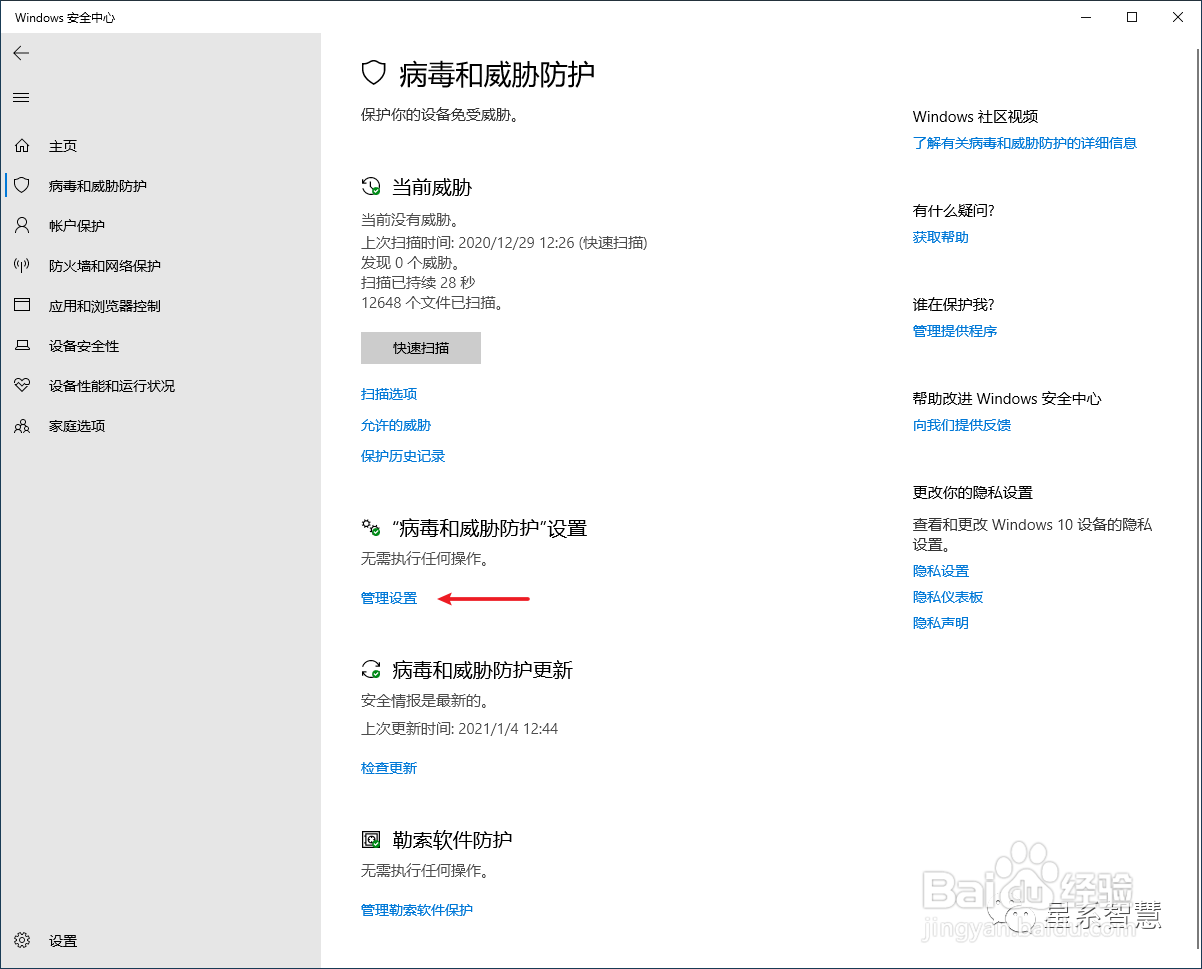Screen dimensions: 1202x969
Task: Open 管理勒索软件保护 link
Action: click(417, 910)
